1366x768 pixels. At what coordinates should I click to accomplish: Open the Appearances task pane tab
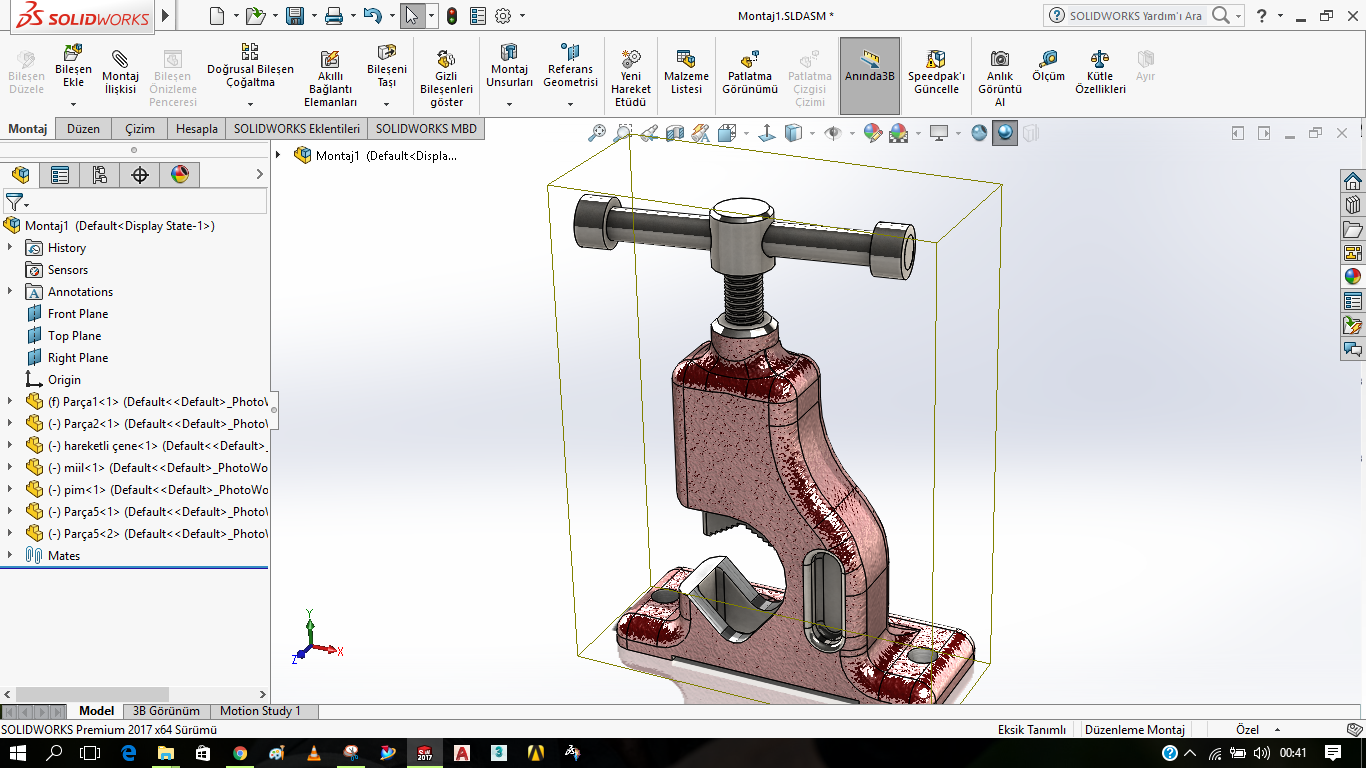pos(1353,276)
